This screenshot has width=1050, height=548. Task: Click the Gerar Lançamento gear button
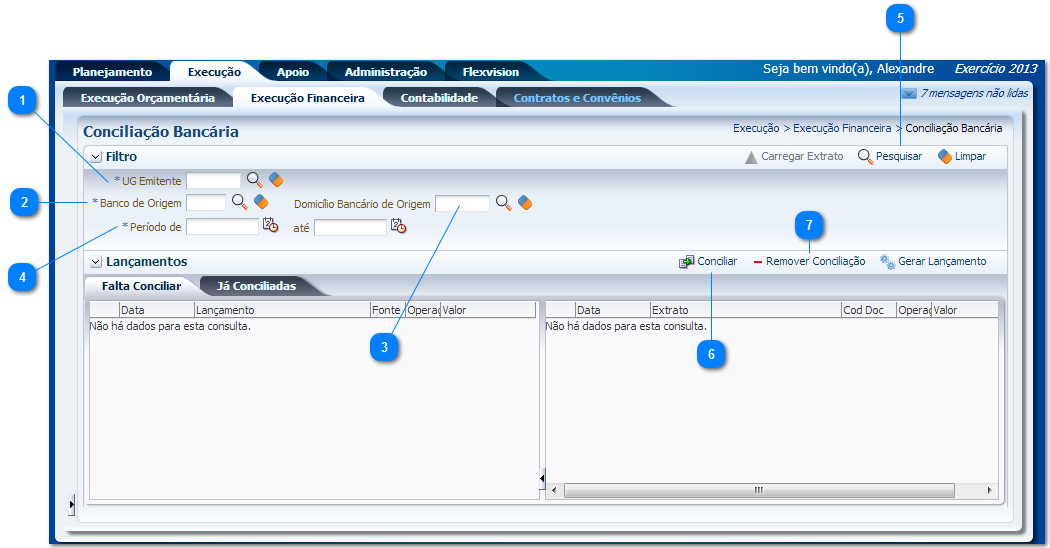click(933, 261)
